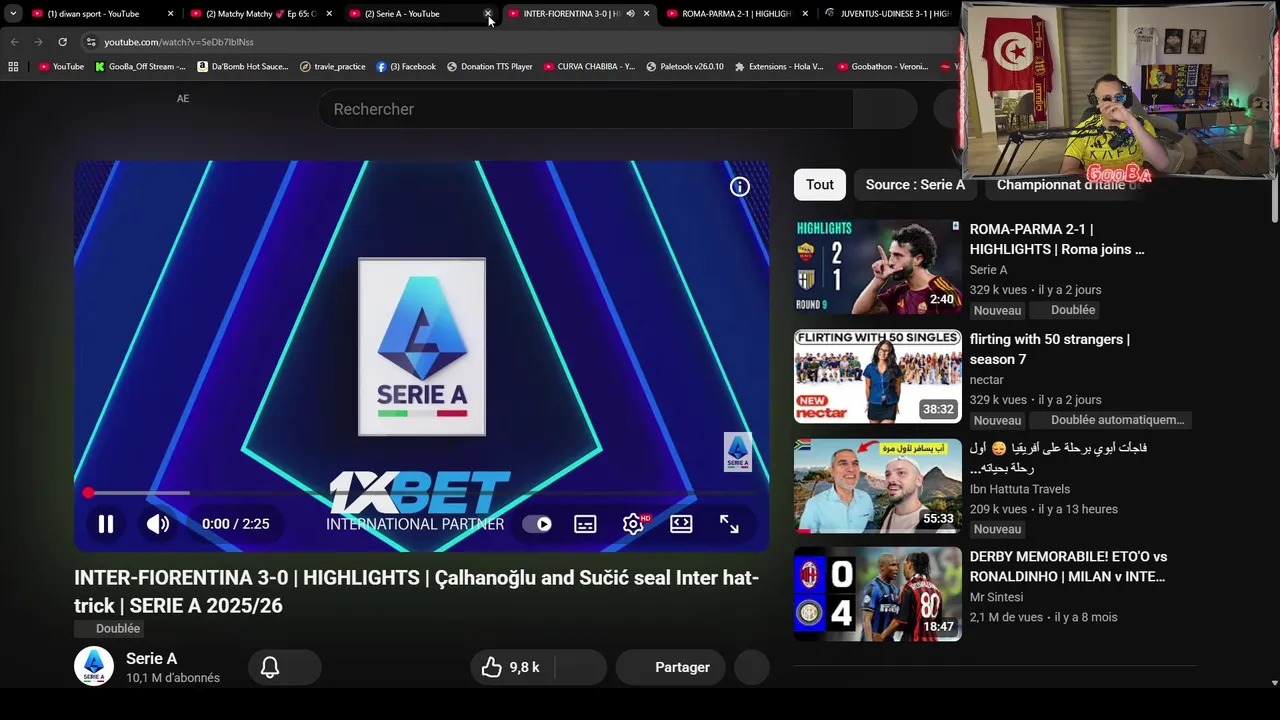Go back with the browser back arrow
1280x720 pixels.
14,42
